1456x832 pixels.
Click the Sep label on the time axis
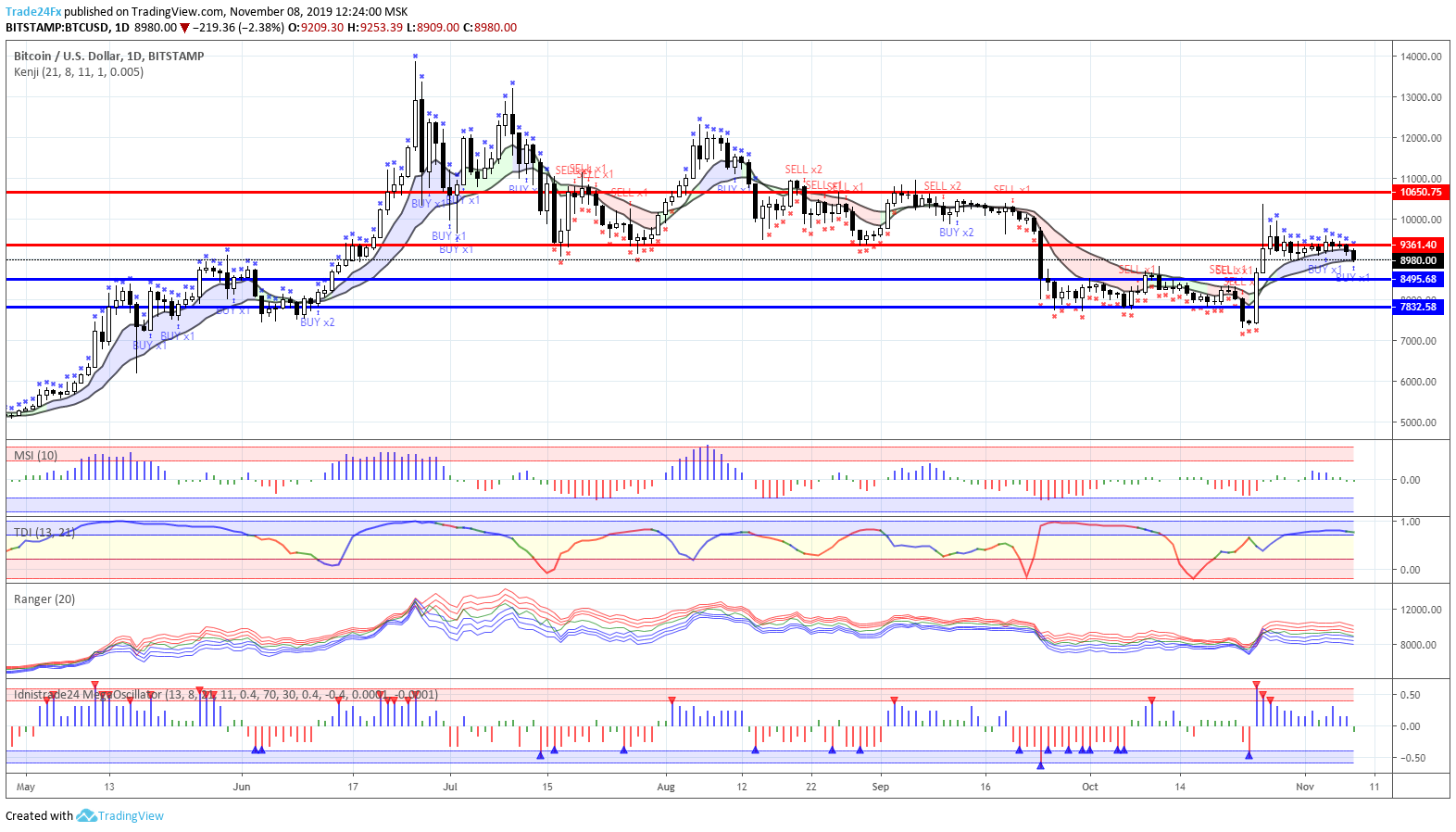click(880, 787)
